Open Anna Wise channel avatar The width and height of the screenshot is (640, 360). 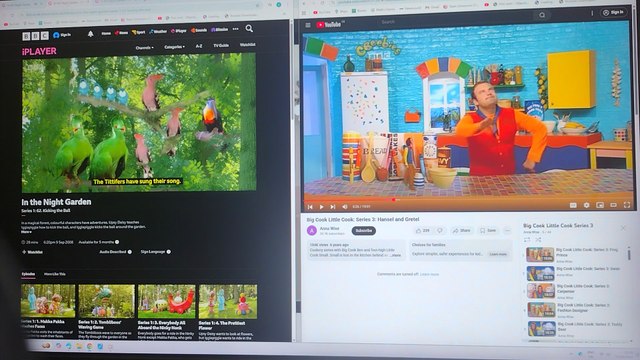[311, 231]
